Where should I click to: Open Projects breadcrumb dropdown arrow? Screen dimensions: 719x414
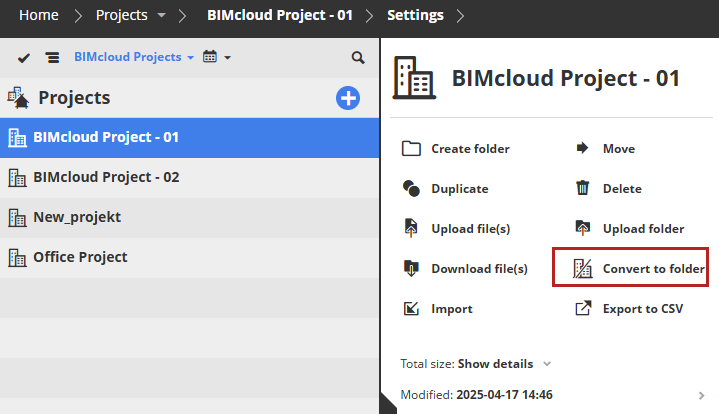[x=161, y=16]
